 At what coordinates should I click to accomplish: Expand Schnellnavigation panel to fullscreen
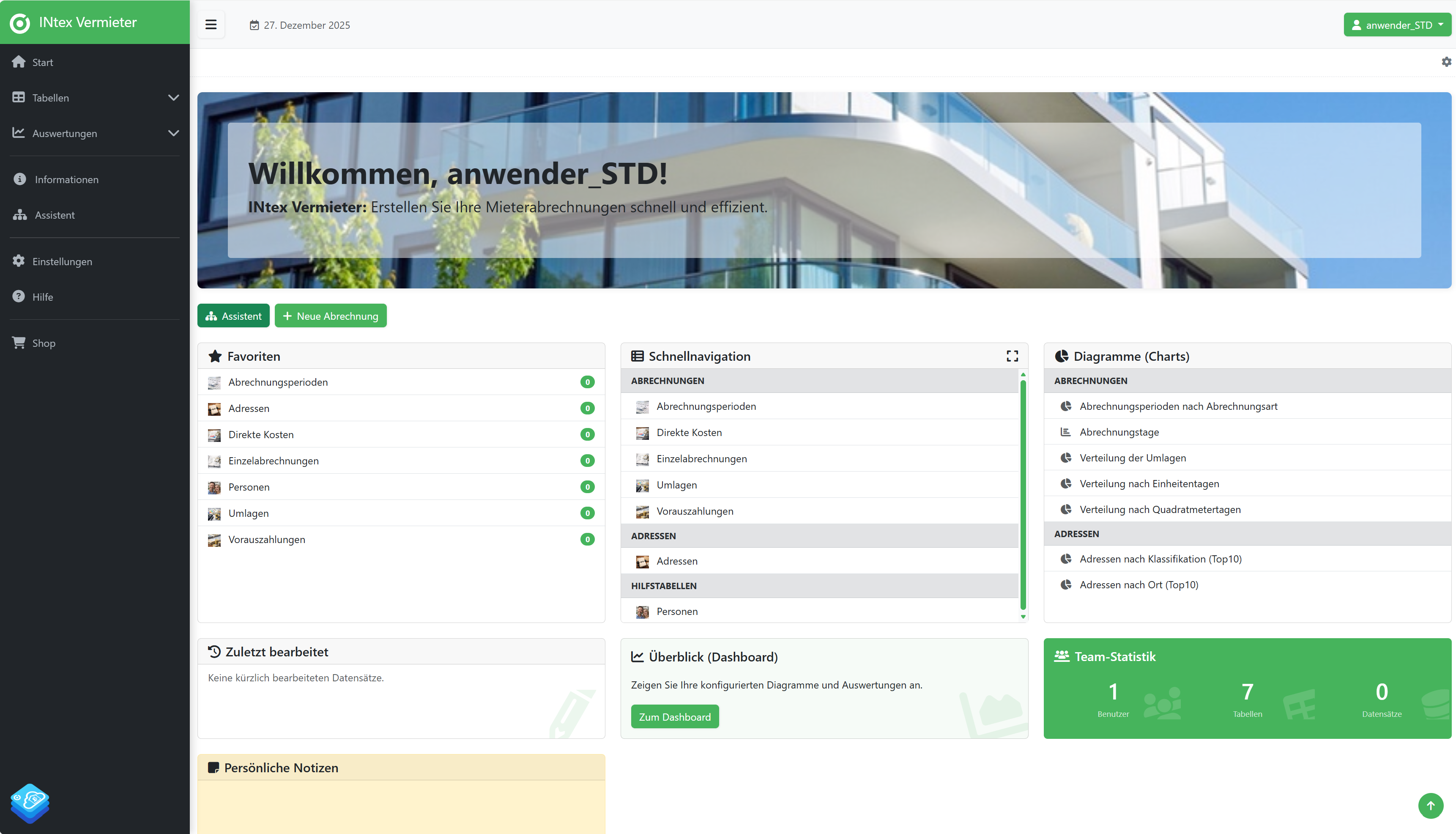(x=1012, y=356)
